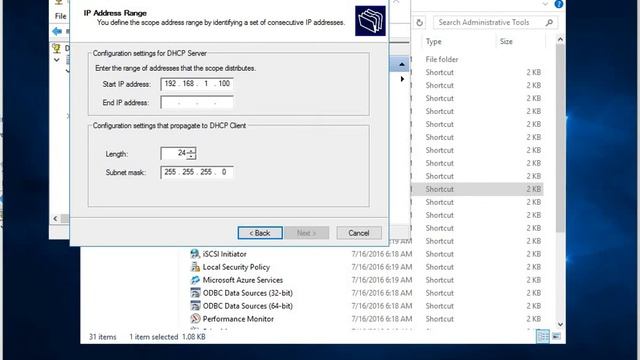Open the File menu in DHCP console
Screen dimensions: 640x360
(x=60, y=16)
